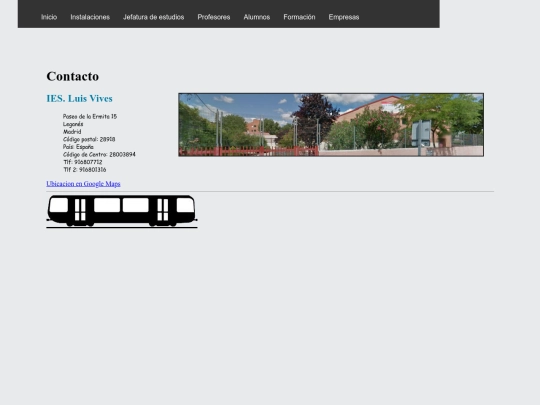Select the Leganés address line

coord(73,124)
